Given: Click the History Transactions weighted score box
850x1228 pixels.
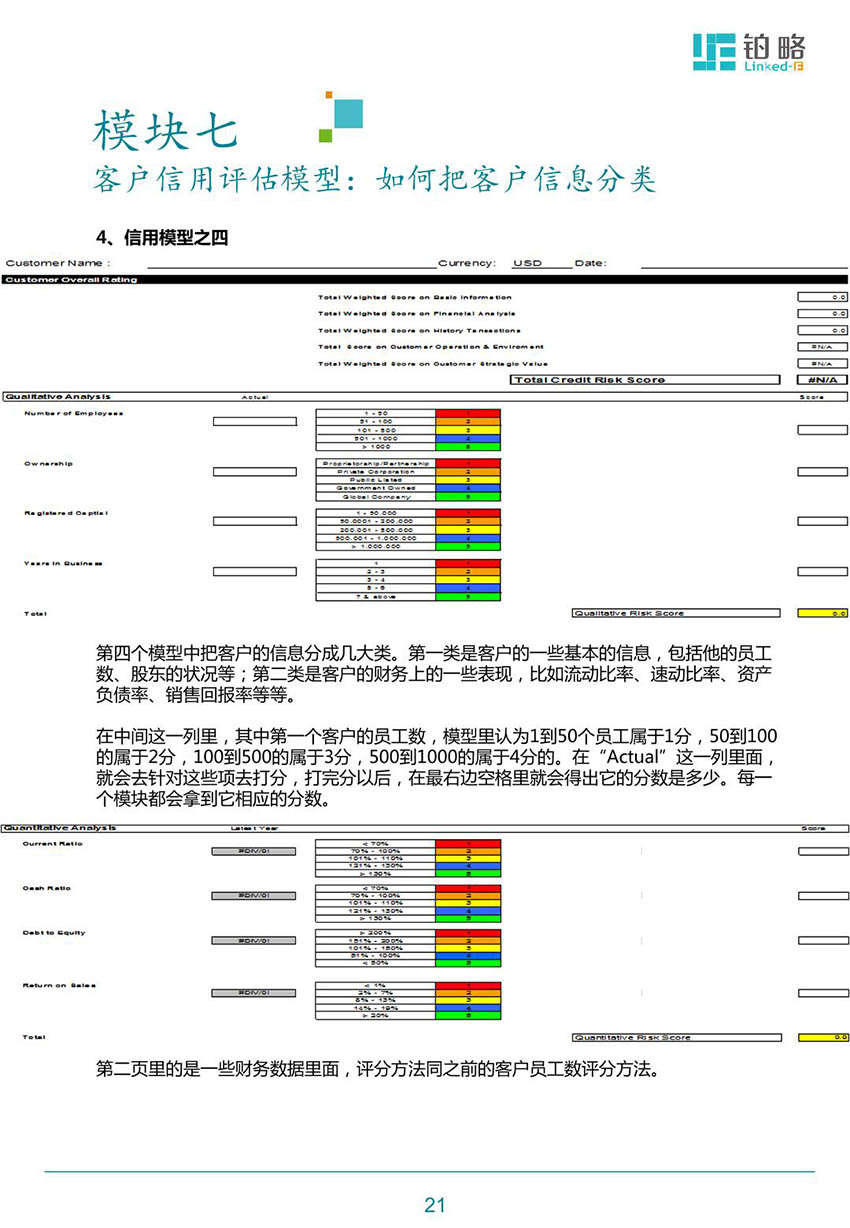Looking at the screenshot, I should (x=822, y=330).
